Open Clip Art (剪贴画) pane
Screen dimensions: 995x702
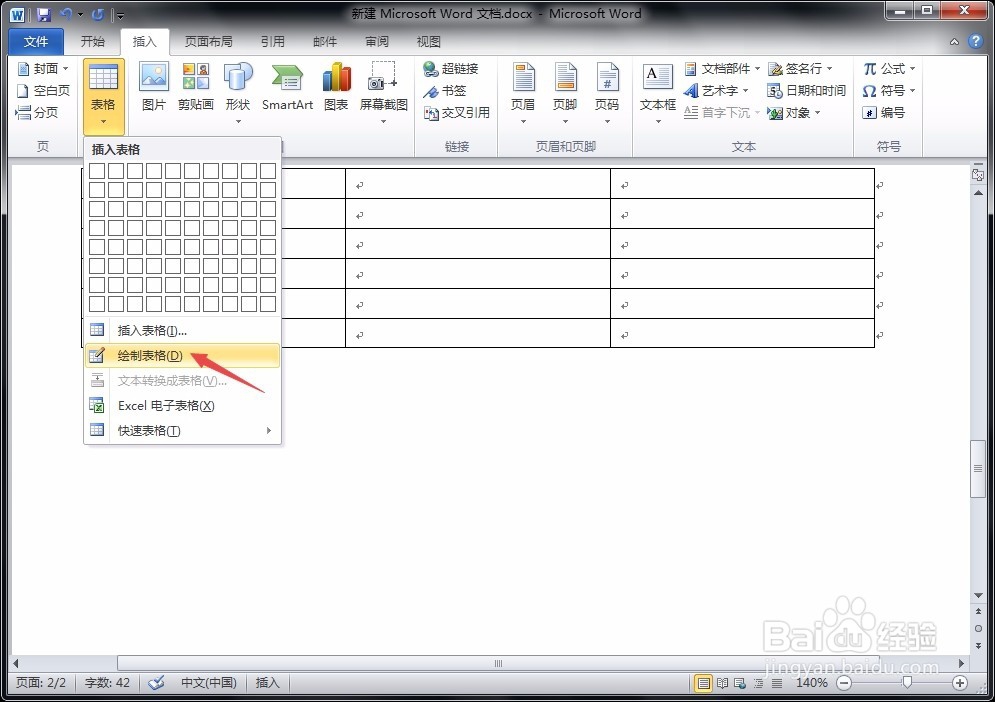[x=195, y=87]
